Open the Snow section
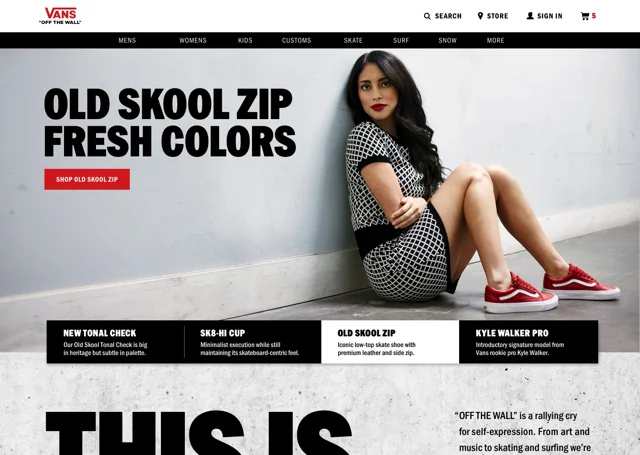The width and height of the screenshot is (640, 455). (x=447, y=40)
